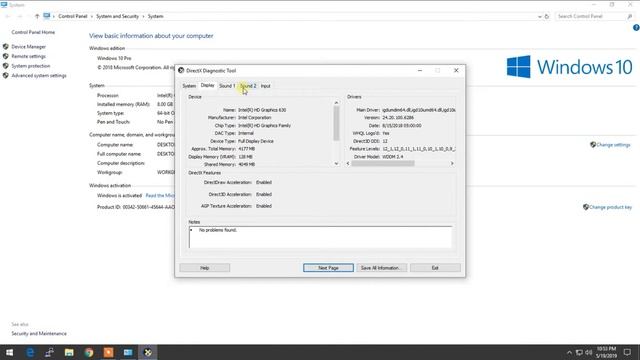
Task: Go to Control Panel Home
Action: pos(33,32)
